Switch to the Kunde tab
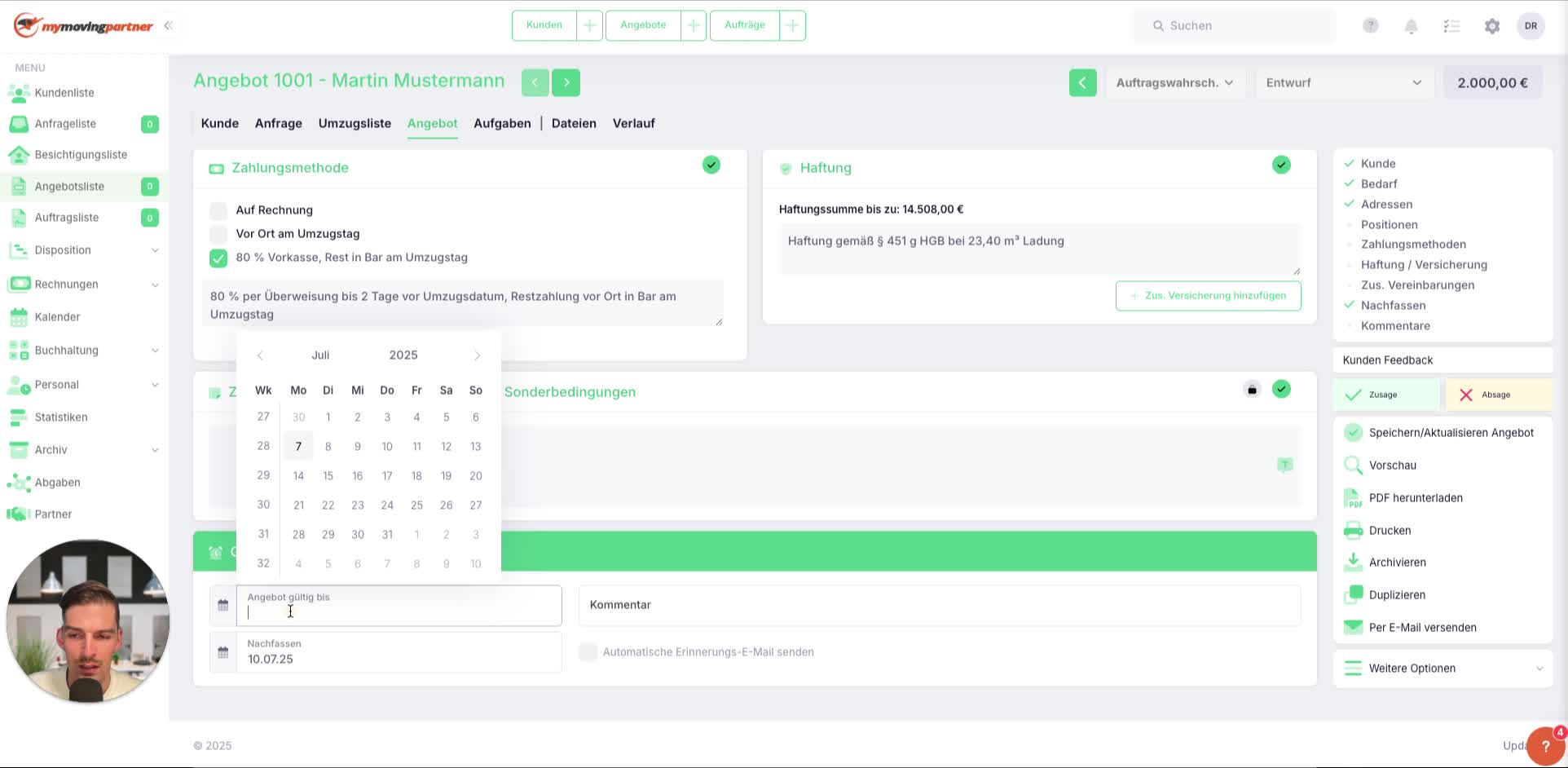This screenshot has width=1568, height=768. 220,124
